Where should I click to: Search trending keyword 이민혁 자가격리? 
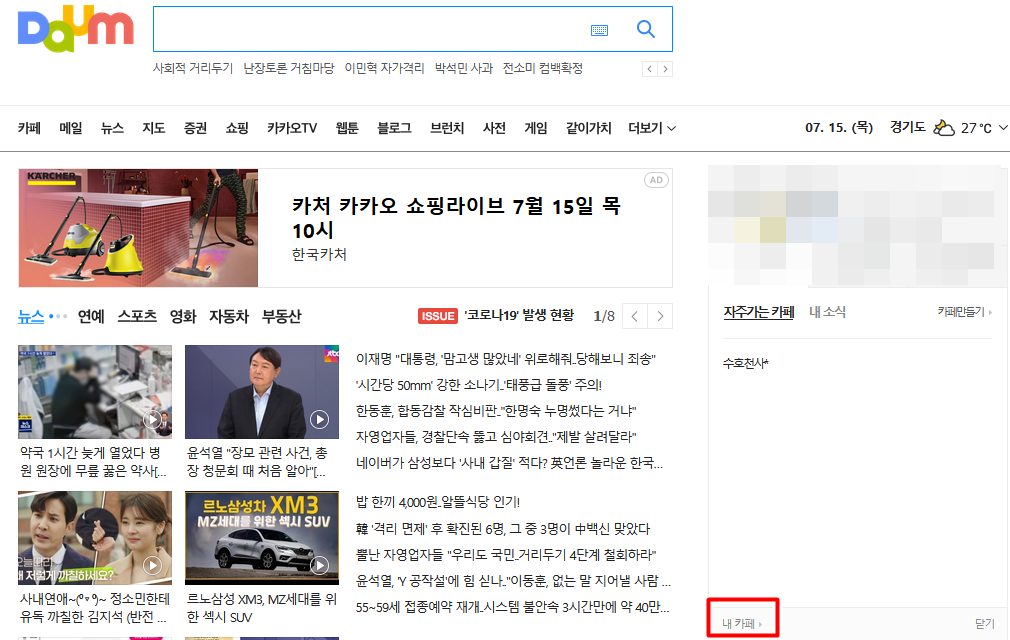385,68
